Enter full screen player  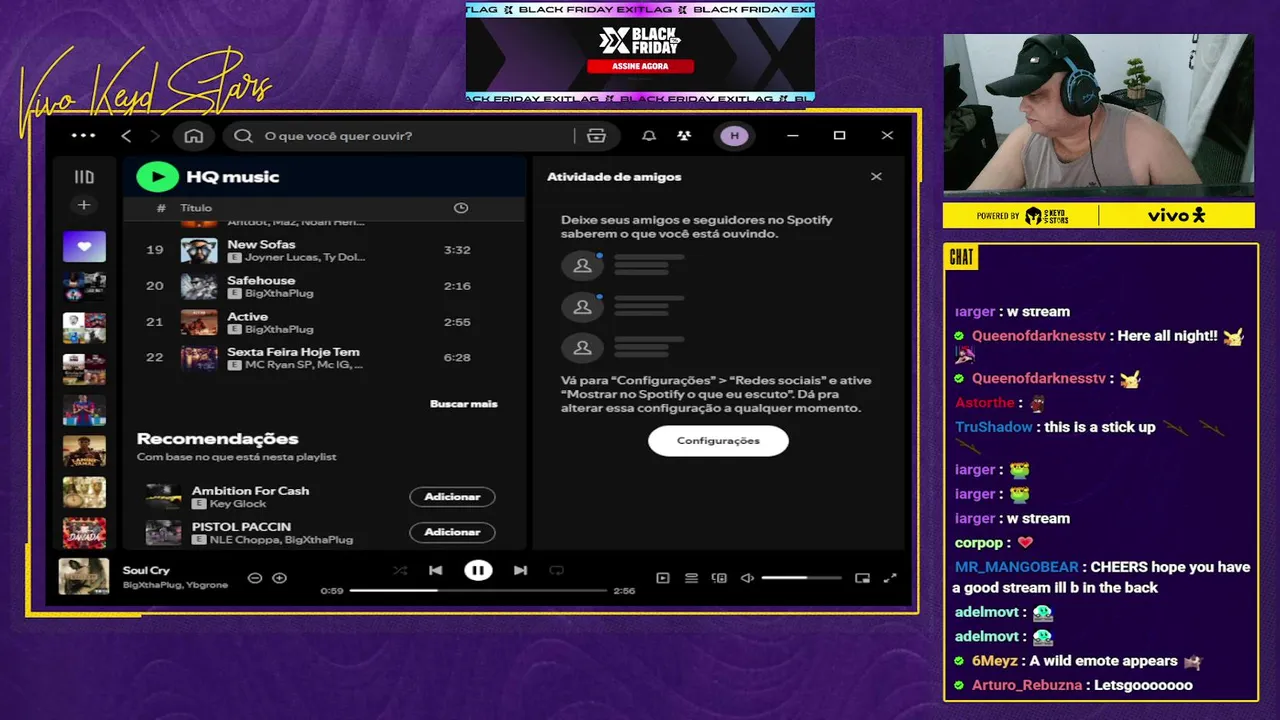(x=890, y=578)
